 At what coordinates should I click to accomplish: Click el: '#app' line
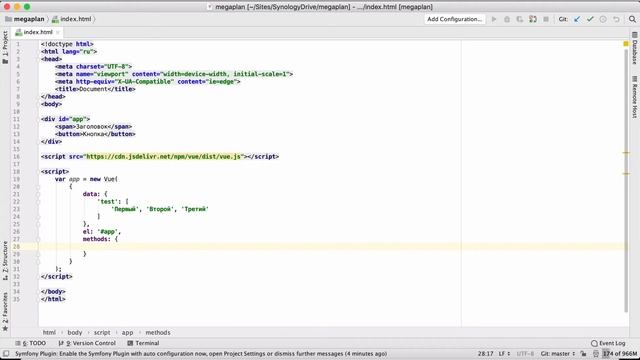point(102,231)
